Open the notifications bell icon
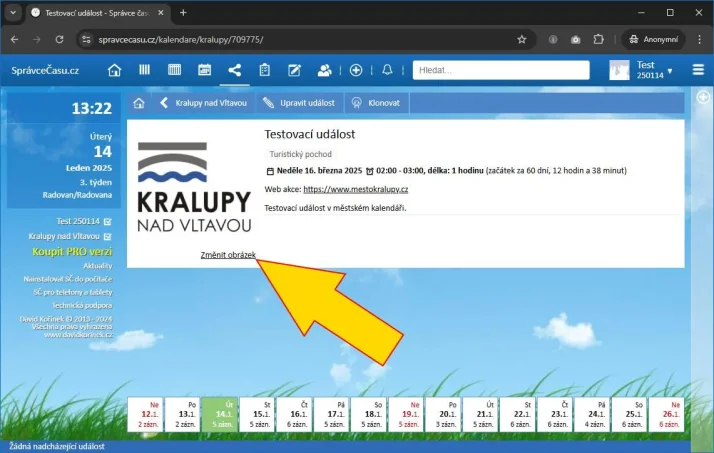Viewport: 714px width, 453px height. [387, 70]
